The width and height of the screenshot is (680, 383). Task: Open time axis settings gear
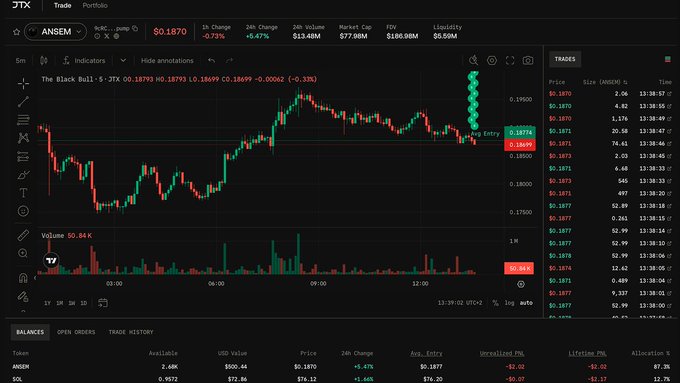pyautogui.click(x=521, y=284)
